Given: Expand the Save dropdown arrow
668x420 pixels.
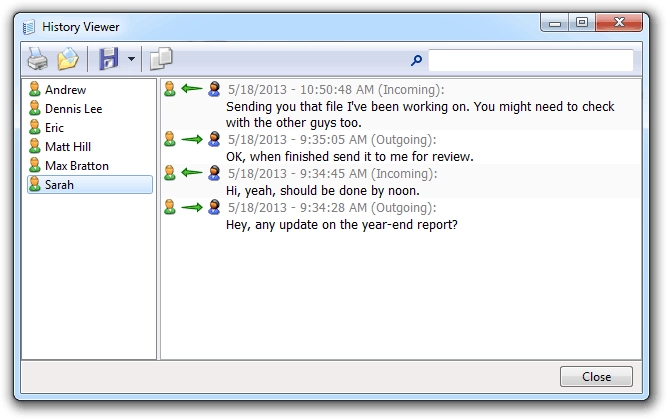Looking at the screenshot, I should pos(131,61).
